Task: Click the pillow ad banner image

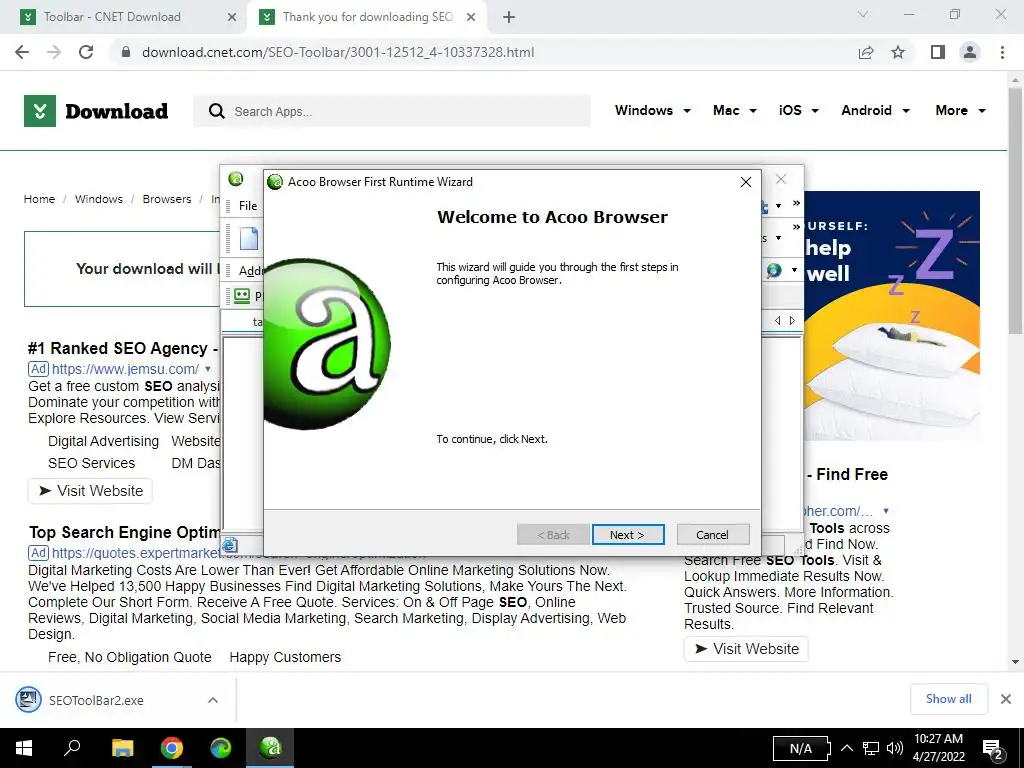Action: [x=891, y=315]
